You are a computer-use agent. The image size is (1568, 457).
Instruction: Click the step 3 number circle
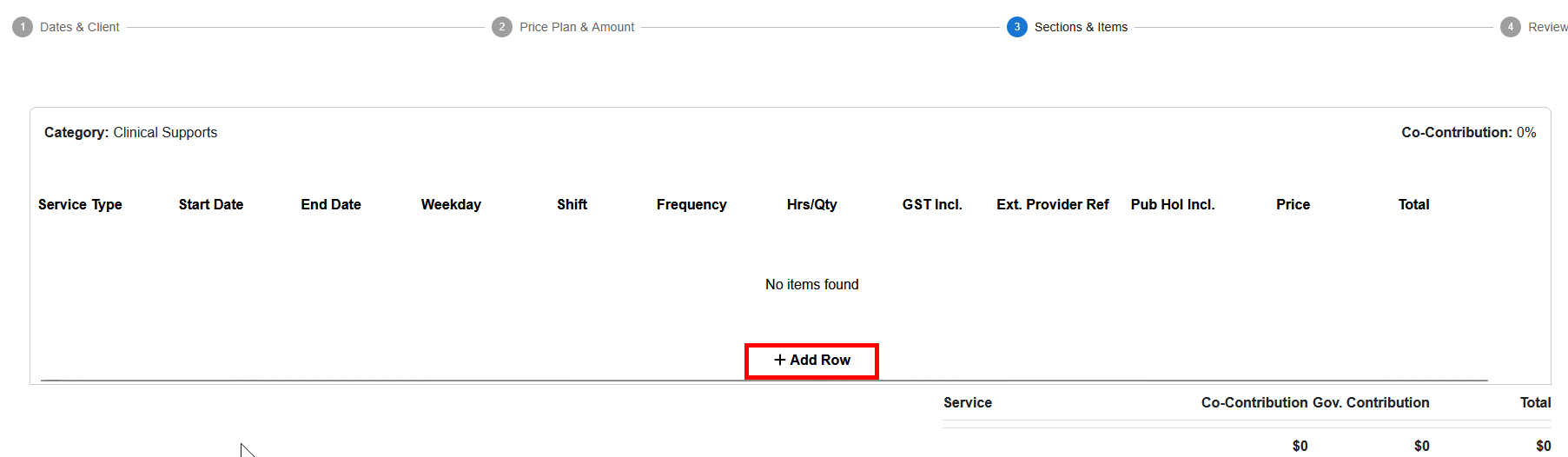(1016, 27)
